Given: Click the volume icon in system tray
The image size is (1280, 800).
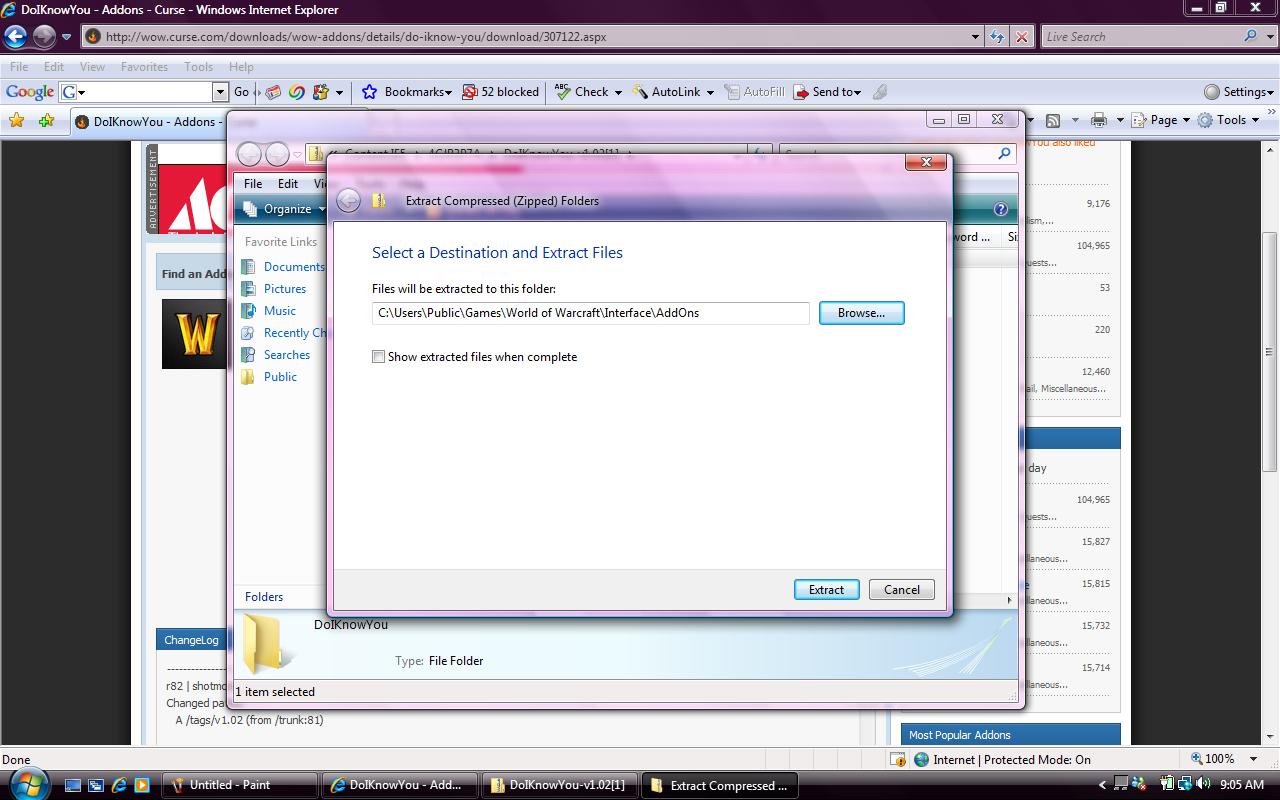Looking at the screenshot, I should click(x=1204, y=784).
